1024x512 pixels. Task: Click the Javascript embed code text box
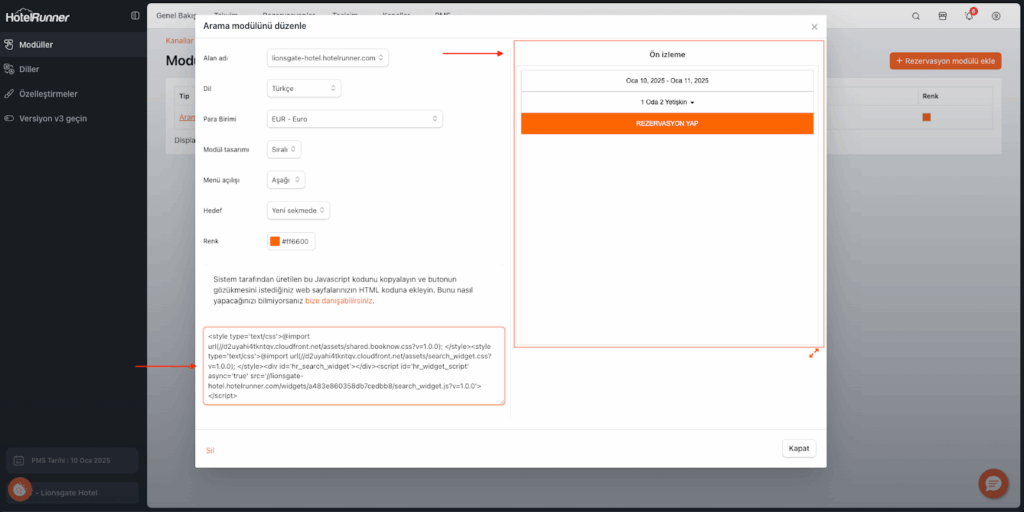click(354, 365)
